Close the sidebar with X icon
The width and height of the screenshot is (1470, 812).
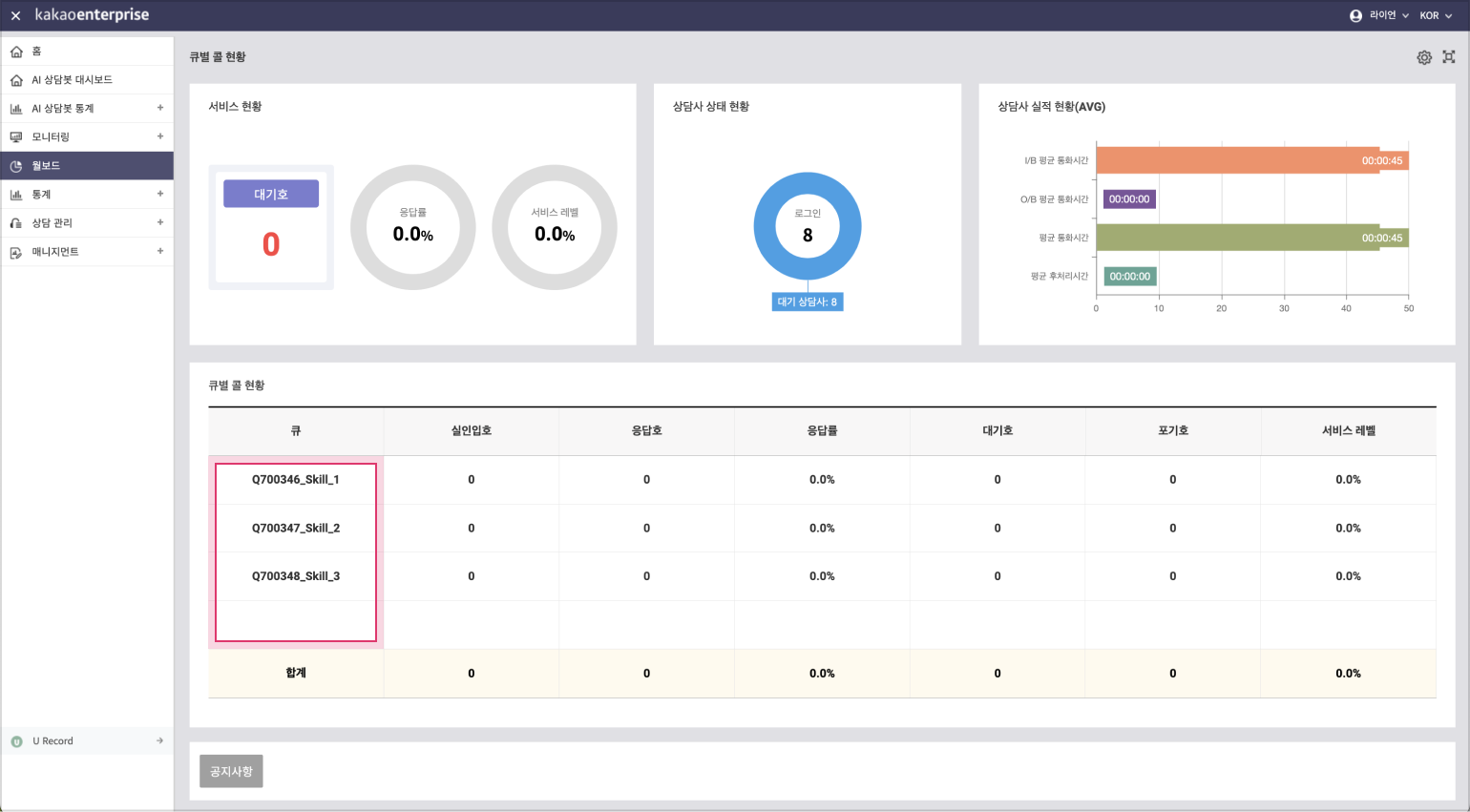(x=15, y=16)
